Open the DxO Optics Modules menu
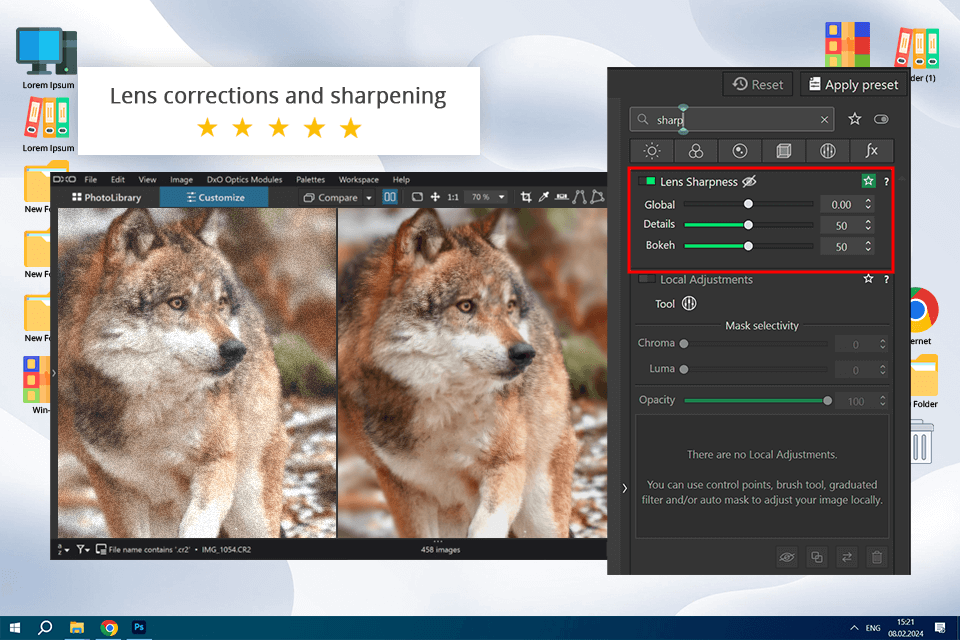Image resolution: width=960 pixels, height=640 pixels. tap(244, 180)
